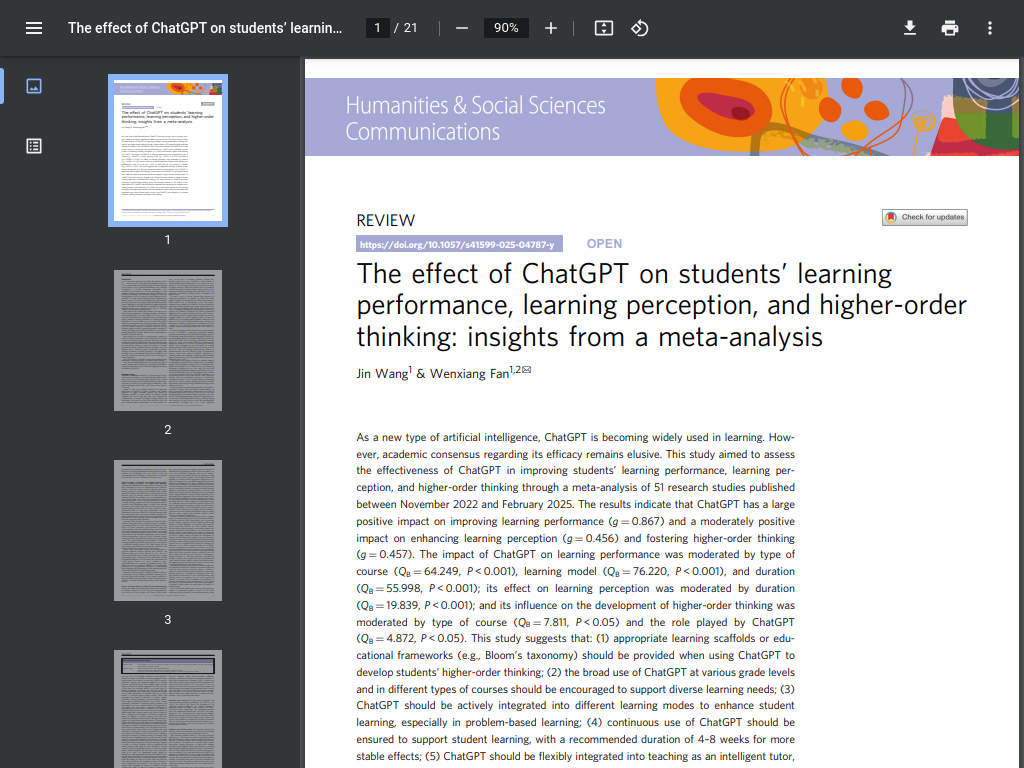Download the PDF file
The width and height of the screenshot is (1024, 768).
click(910, 28)
